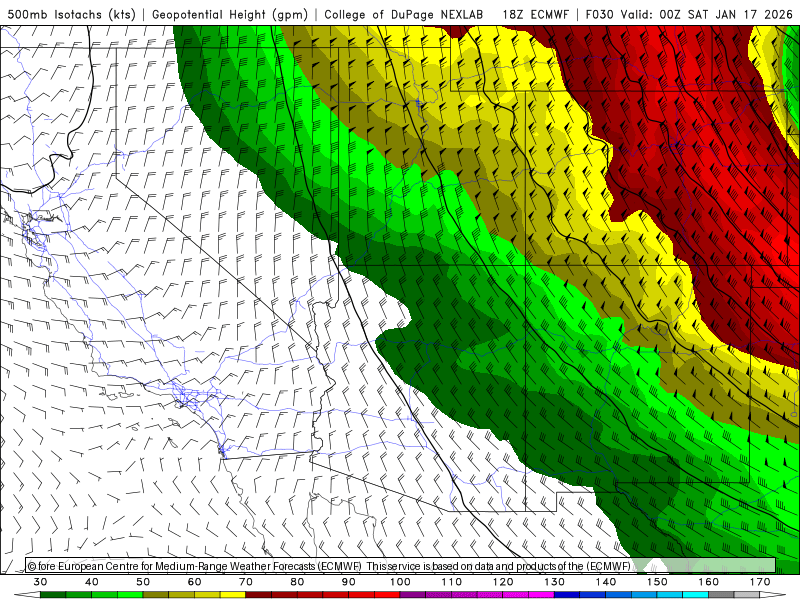Pick the purple swatch right of 100
This screenshot has height=600, width=800.
point(413,595)
